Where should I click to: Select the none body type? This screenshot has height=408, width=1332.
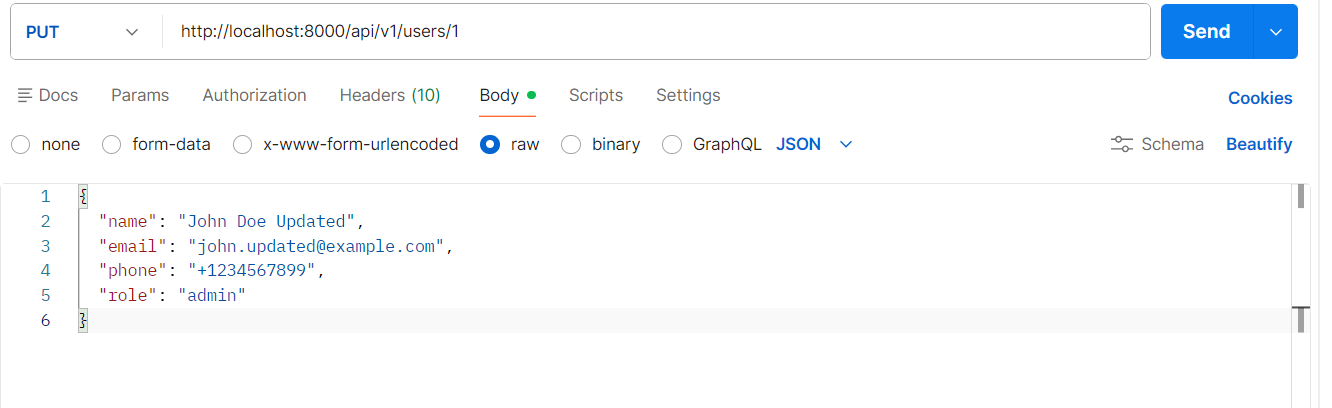point(21,144)
